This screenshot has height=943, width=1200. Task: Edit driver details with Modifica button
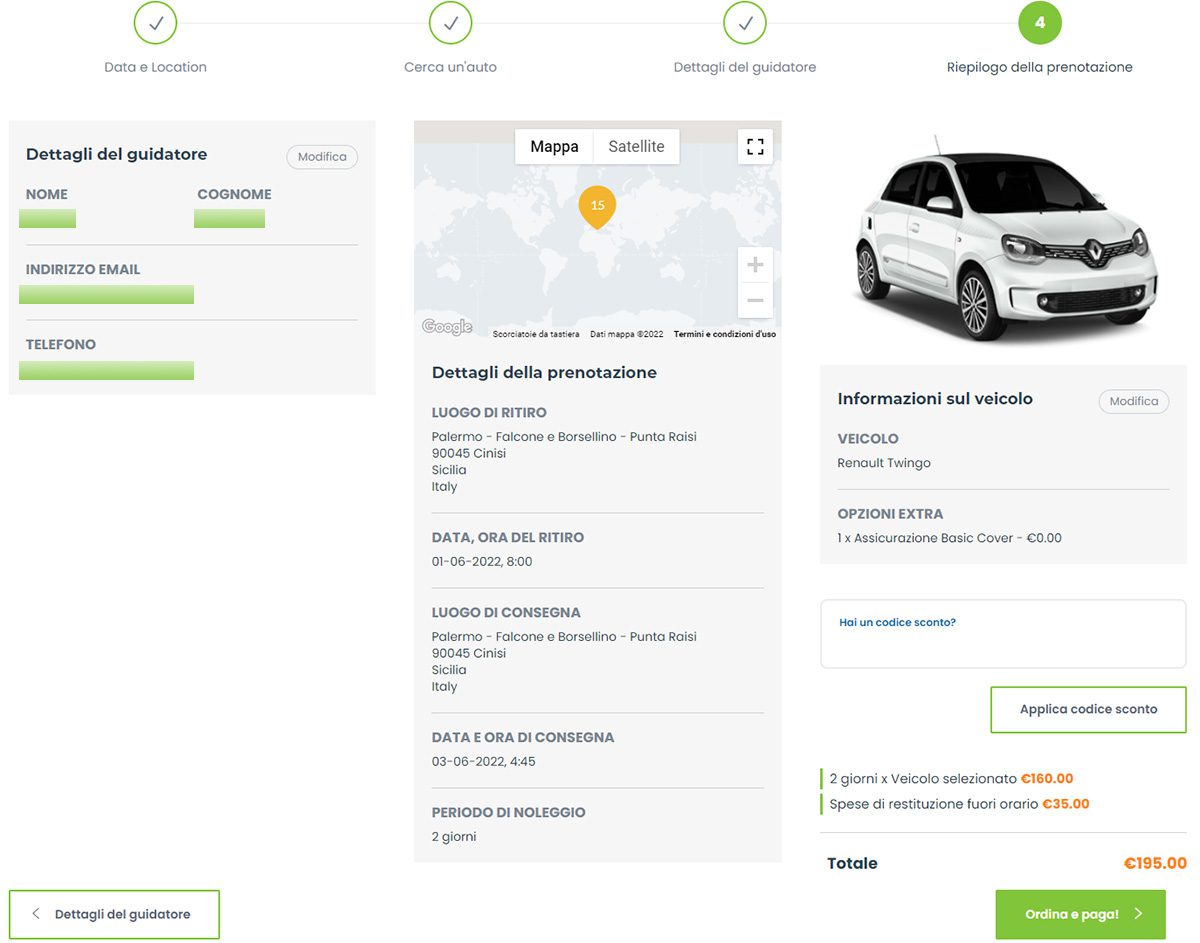[322, 157]
